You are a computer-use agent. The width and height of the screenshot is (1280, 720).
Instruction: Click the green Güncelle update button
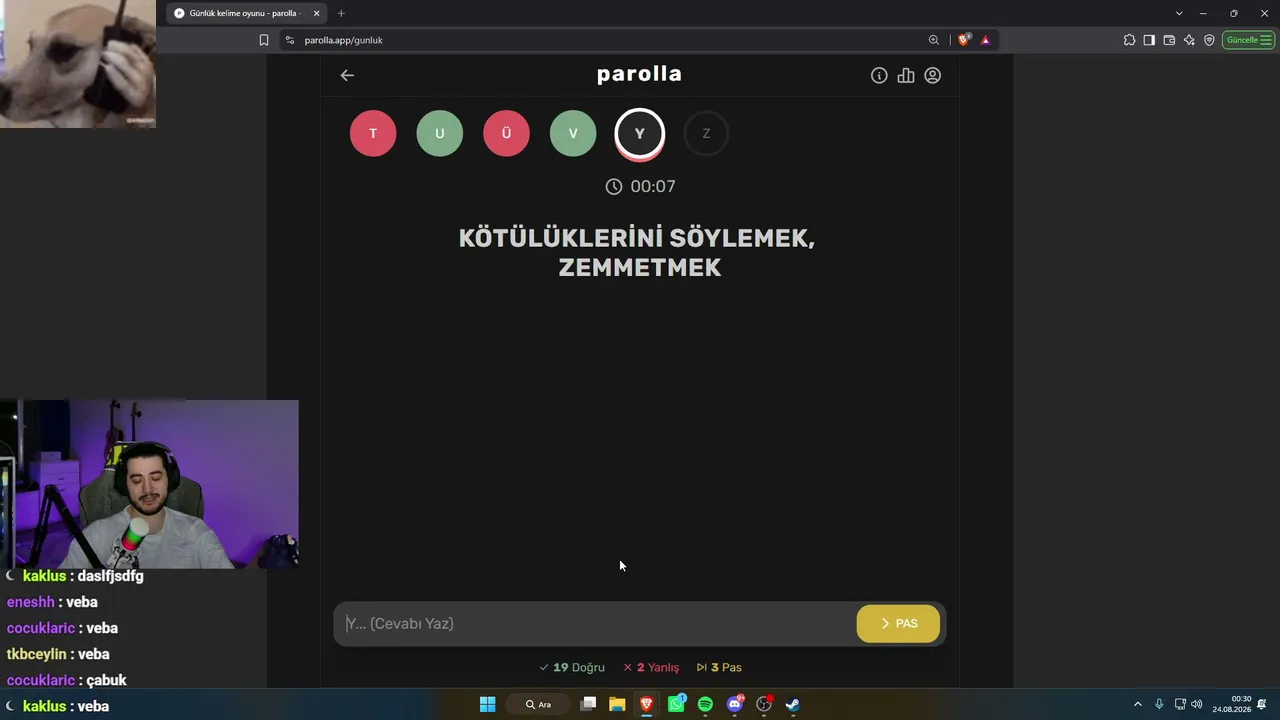(x=1248, y=40)
